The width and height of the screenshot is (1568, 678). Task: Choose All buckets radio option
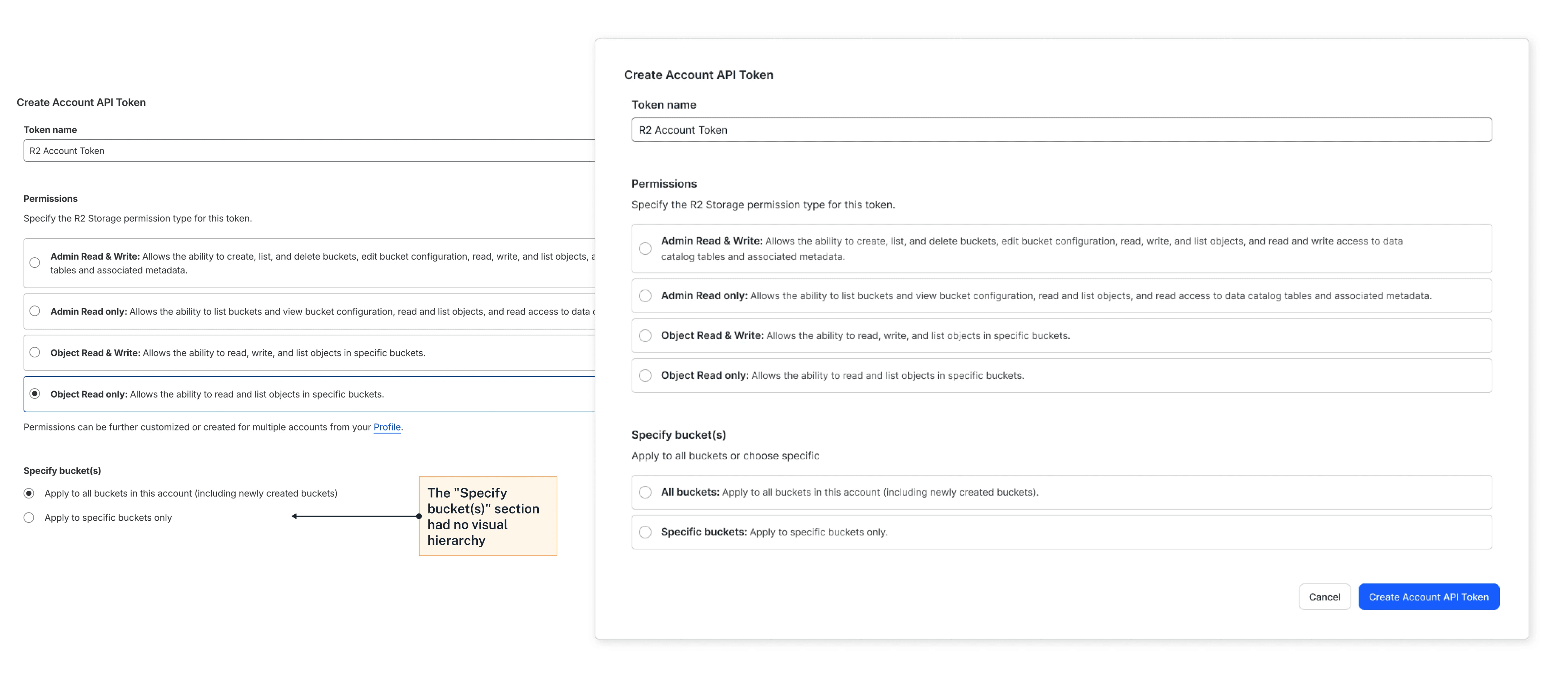tap(645, 492)
